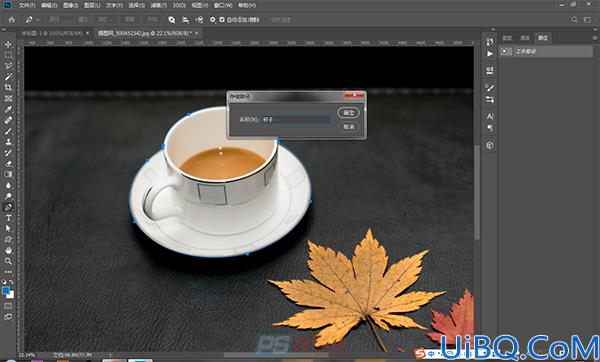Viewport: 600px width, 362px height.
Task: Select the History Brush tool
Action: 8,153
